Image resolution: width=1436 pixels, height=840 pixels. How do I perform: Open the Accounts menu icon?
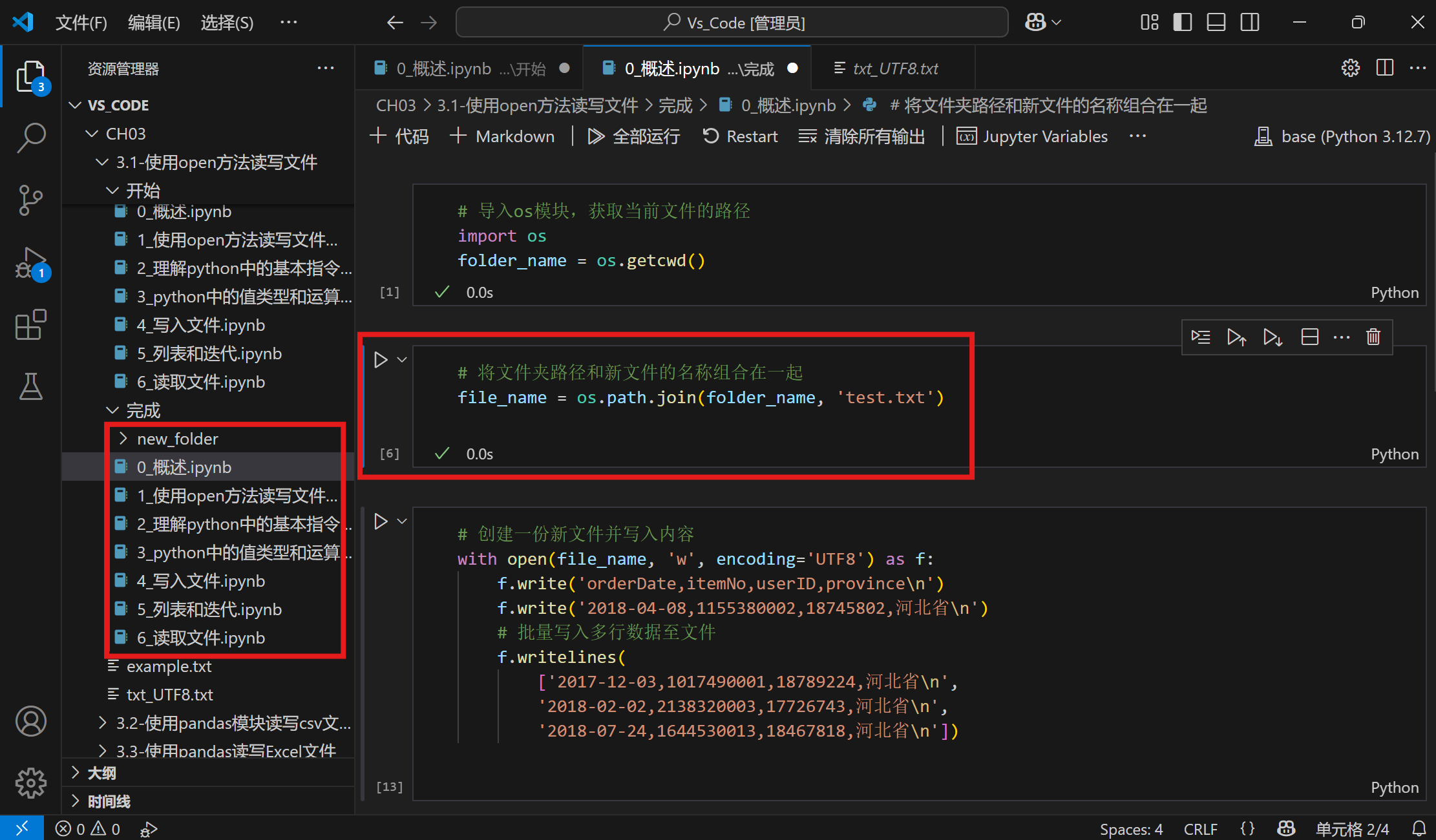[30, 721]
